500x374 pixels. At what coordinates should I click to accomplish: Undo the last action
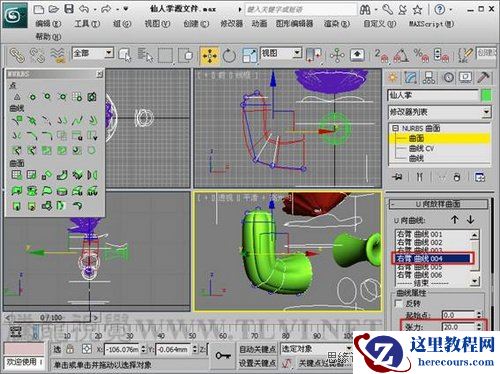(x=84, y=9)
